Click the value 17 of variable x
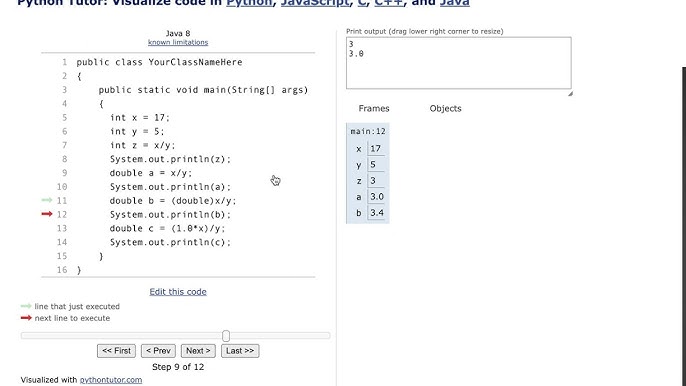 click(376, 149)
